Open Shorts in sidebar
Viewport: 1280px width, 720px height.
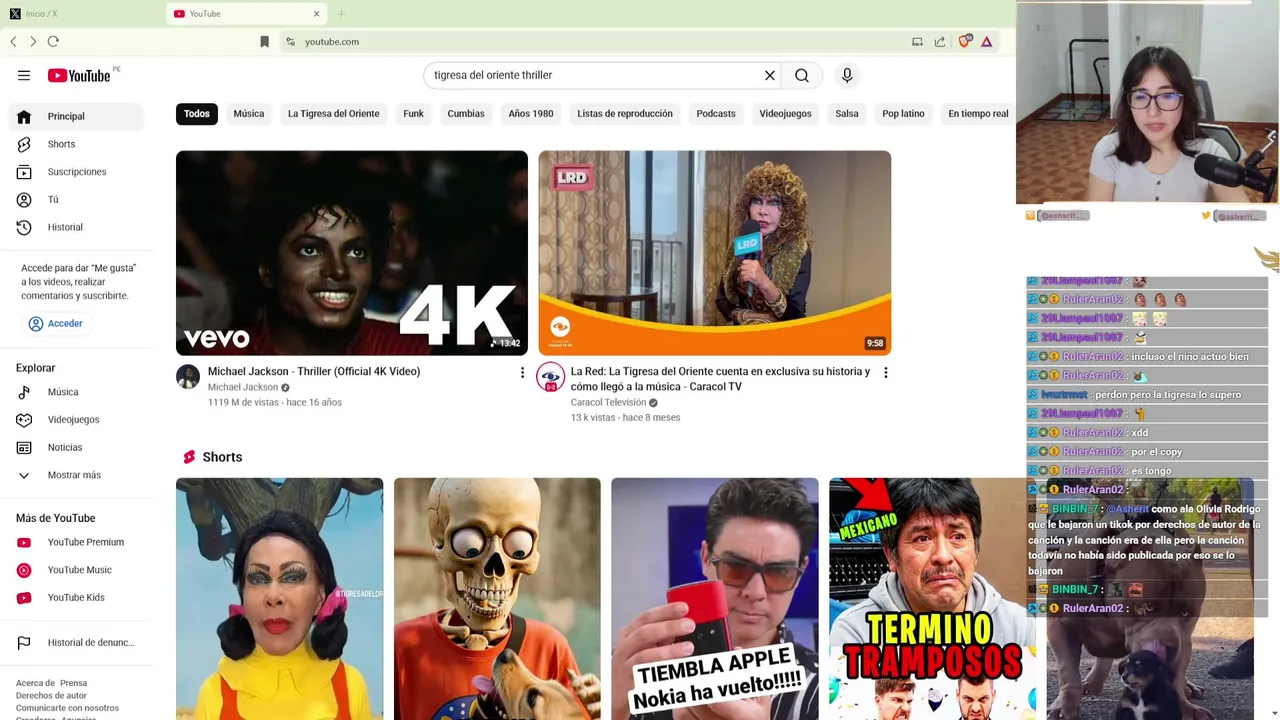coord(76,144)
